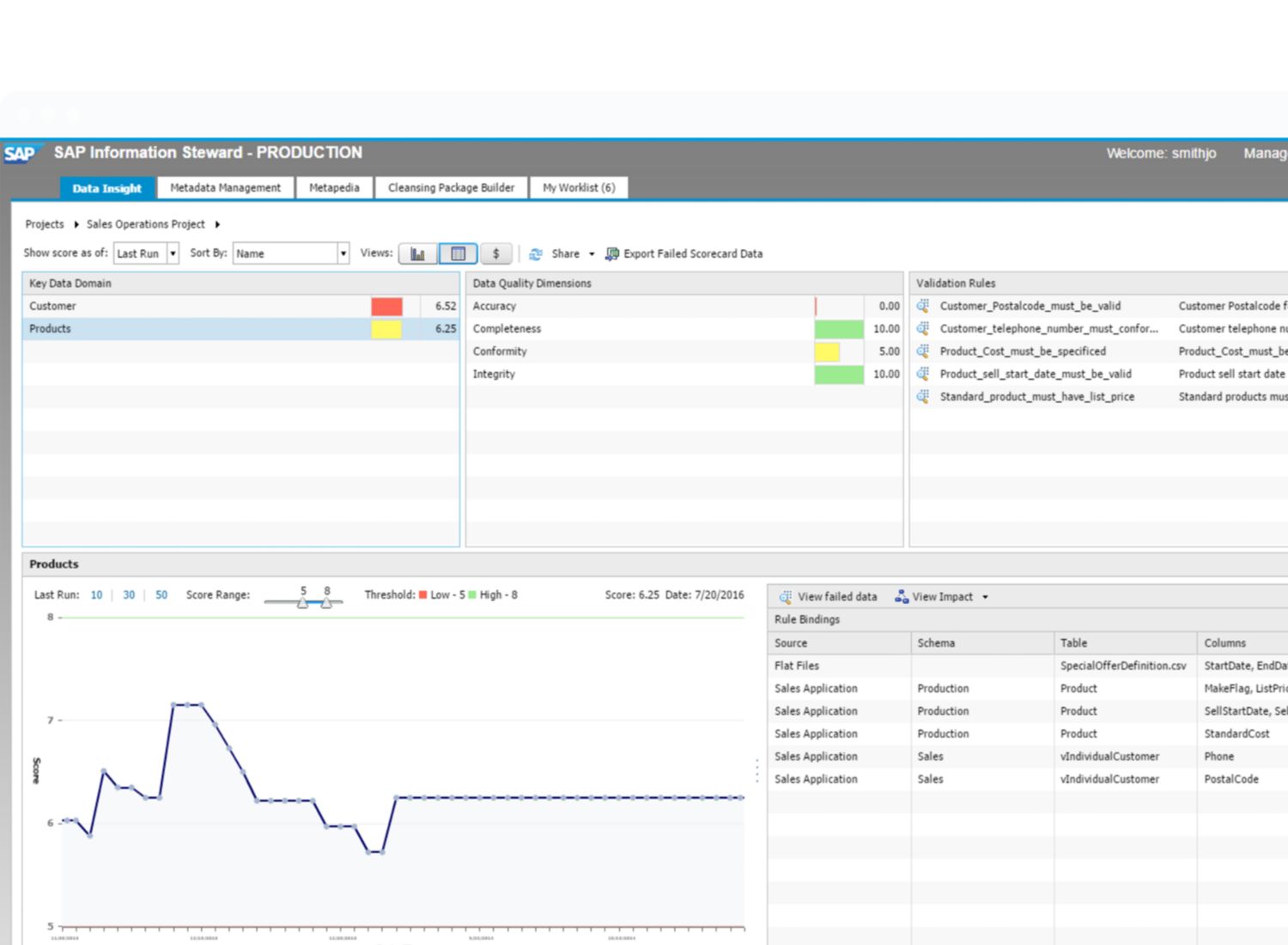
Task: Open the Metadata Management tab
Action: coord(225,187)
